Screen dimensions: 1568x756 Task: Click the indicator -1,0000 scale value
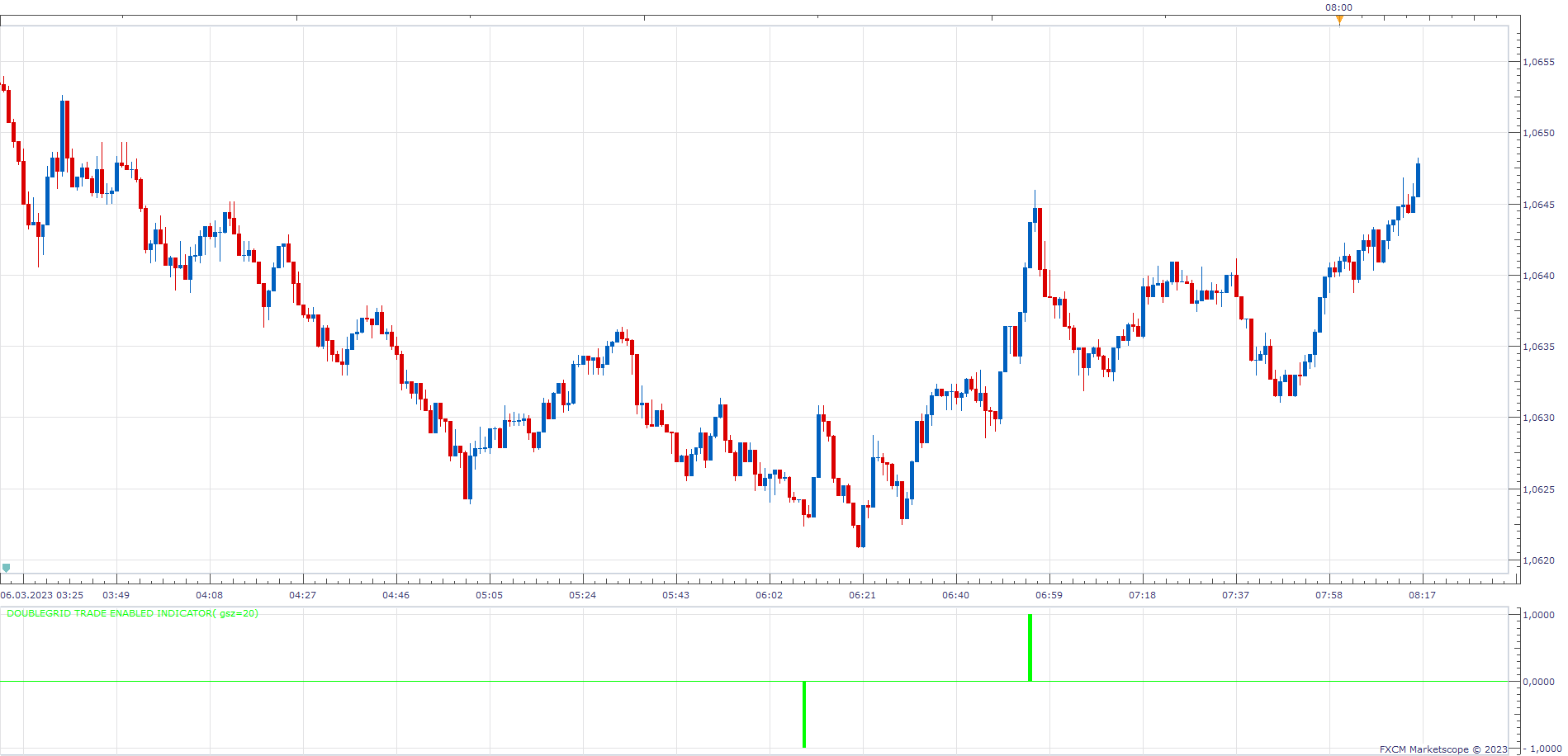tap(1541, 749)
